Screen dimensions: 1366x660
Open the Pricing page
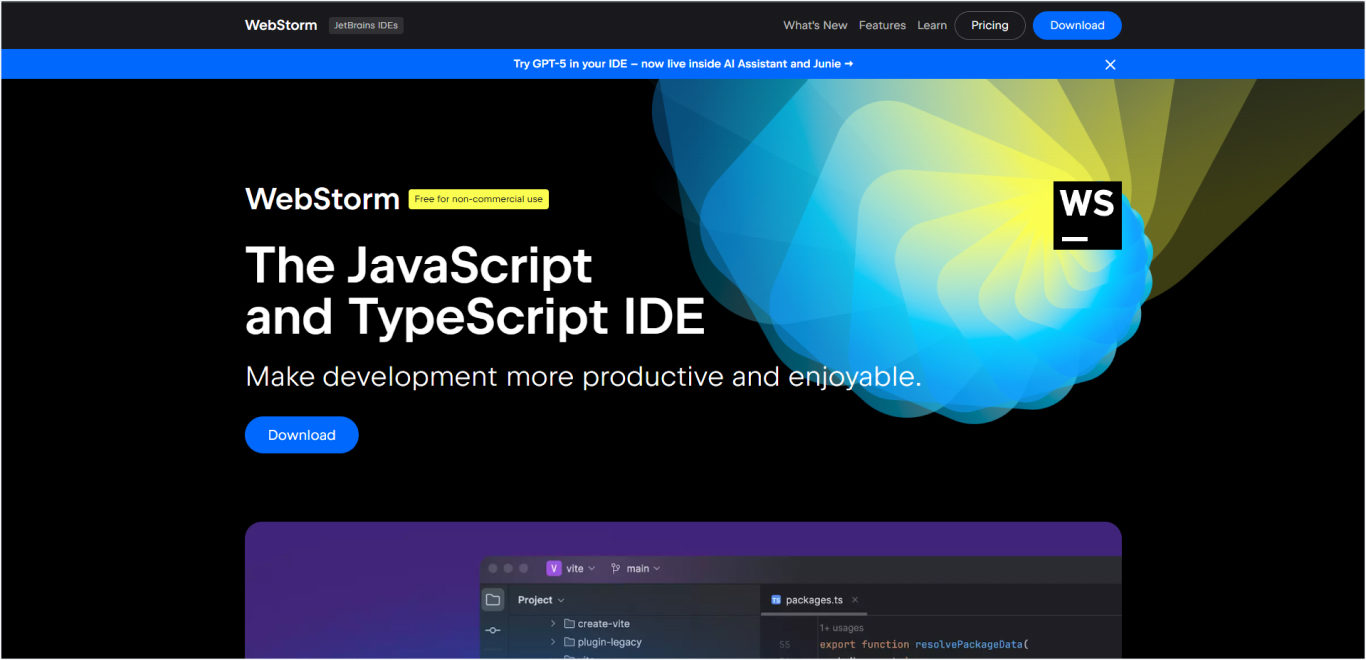pos(989,25)
